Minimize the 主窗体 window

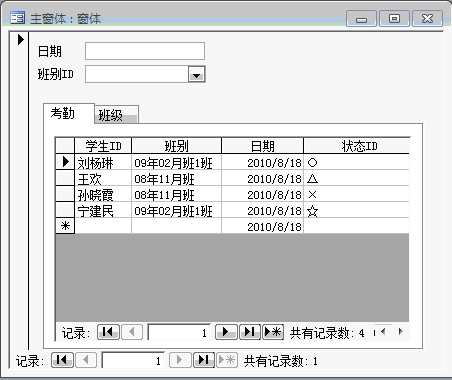pos(361,18)
